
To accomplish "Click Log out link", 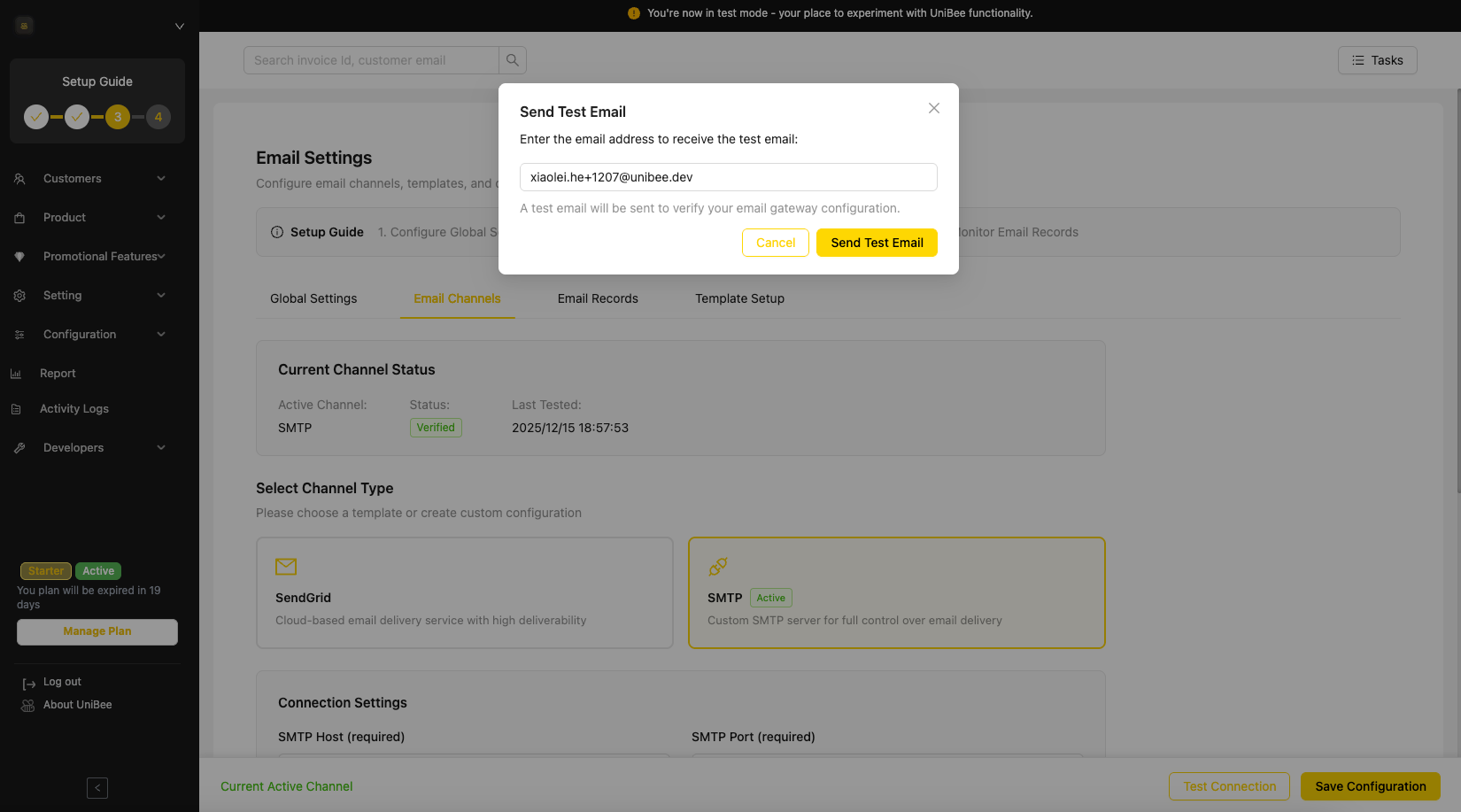I will click(x=62, y=682).
